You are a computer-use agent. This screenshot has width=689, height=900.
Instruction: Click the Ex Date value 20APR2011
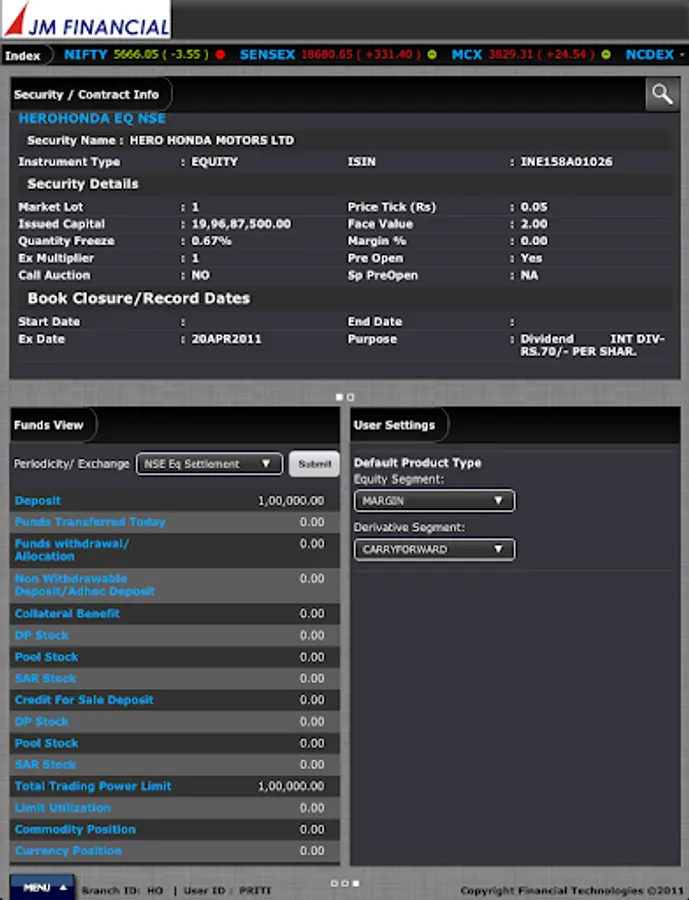(226, 339)
